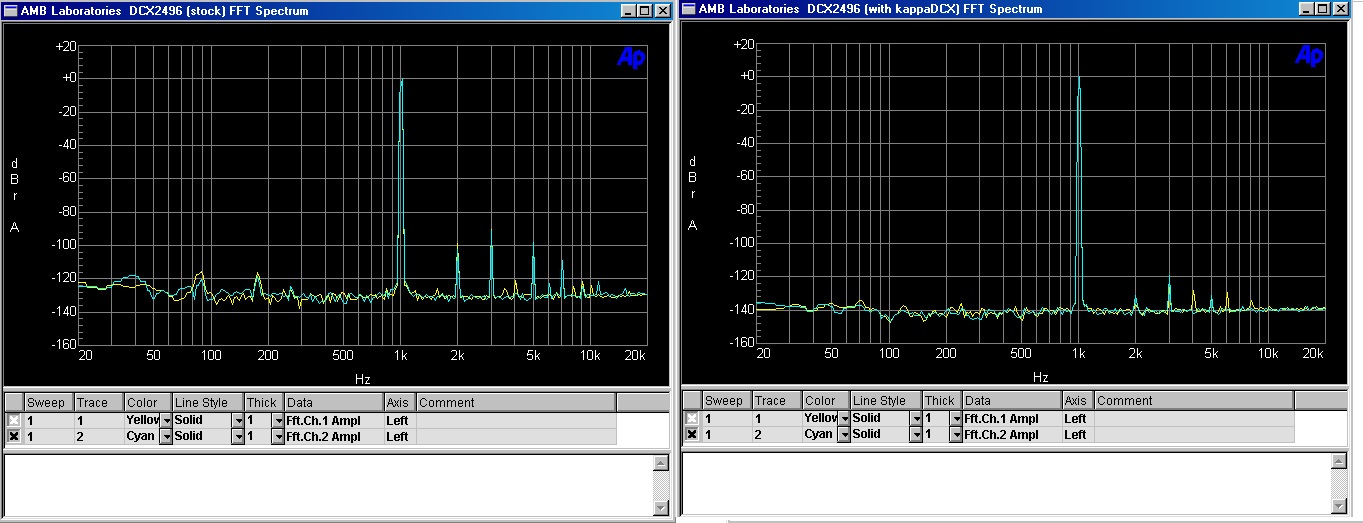Open trace 1 Line Style dropdown, stock window
1363x523 pixels.
(238, 420)
